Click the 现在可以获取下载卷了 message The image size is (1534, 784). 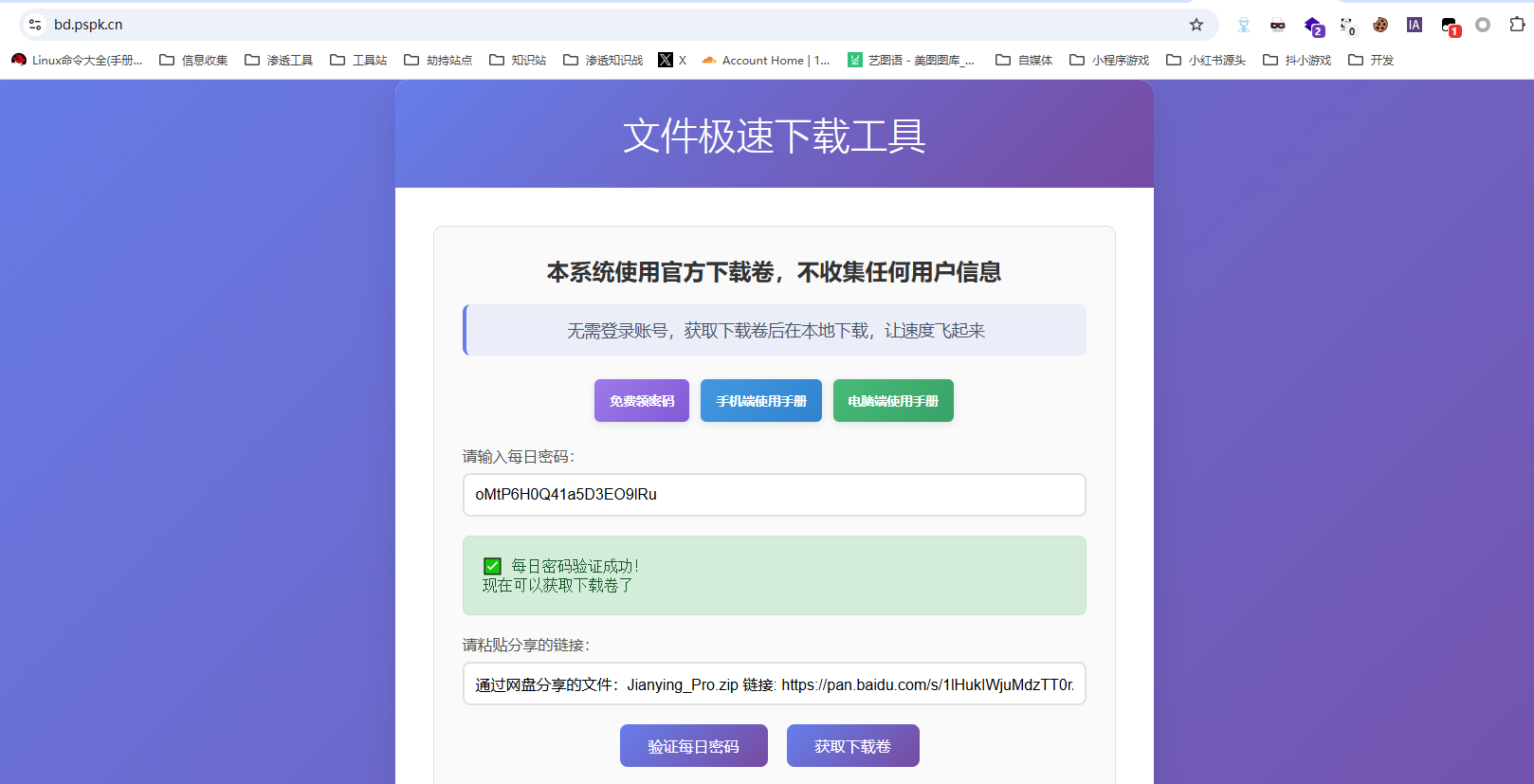pos(557,586)
